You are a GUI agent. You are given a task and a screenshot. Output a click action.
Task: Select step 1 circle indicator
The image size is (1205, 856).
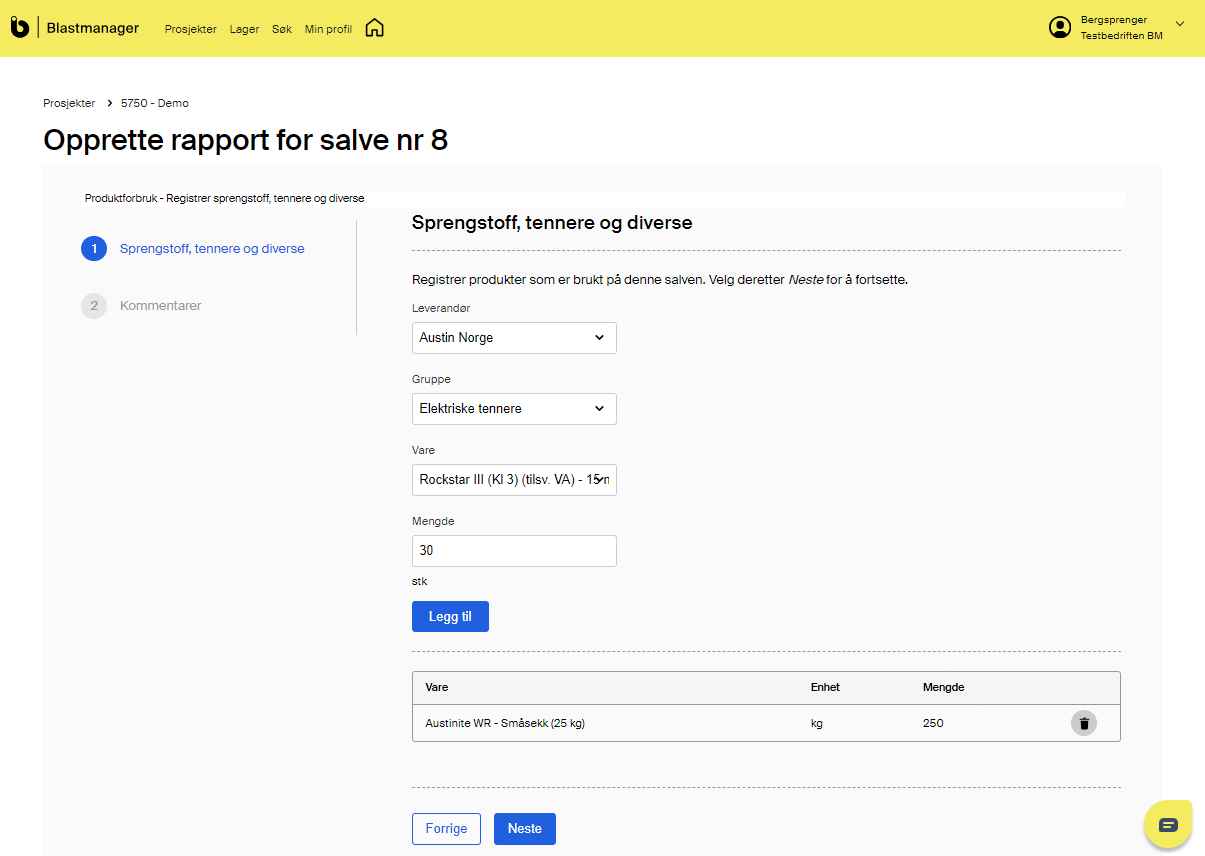pyautogui.click(x=94, y=249)
